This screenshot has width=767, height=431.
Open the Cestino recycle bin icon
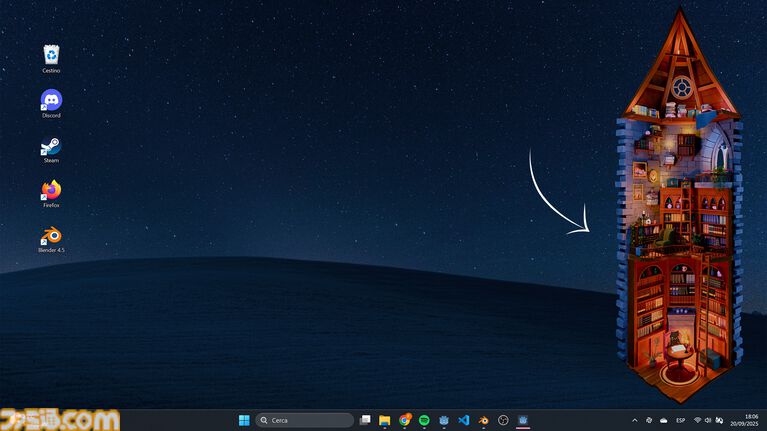(x=51, y=59)
